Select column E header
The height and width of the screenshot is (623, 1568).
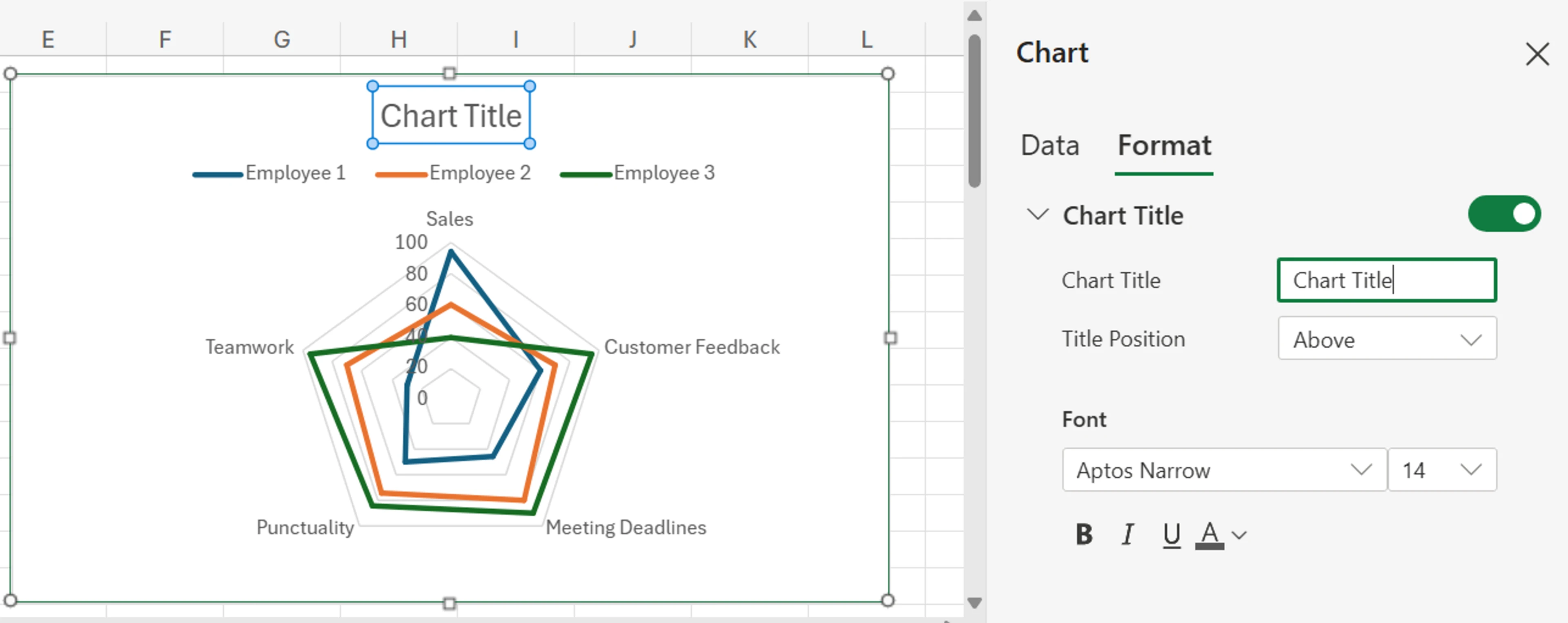(x=48, y=40)
